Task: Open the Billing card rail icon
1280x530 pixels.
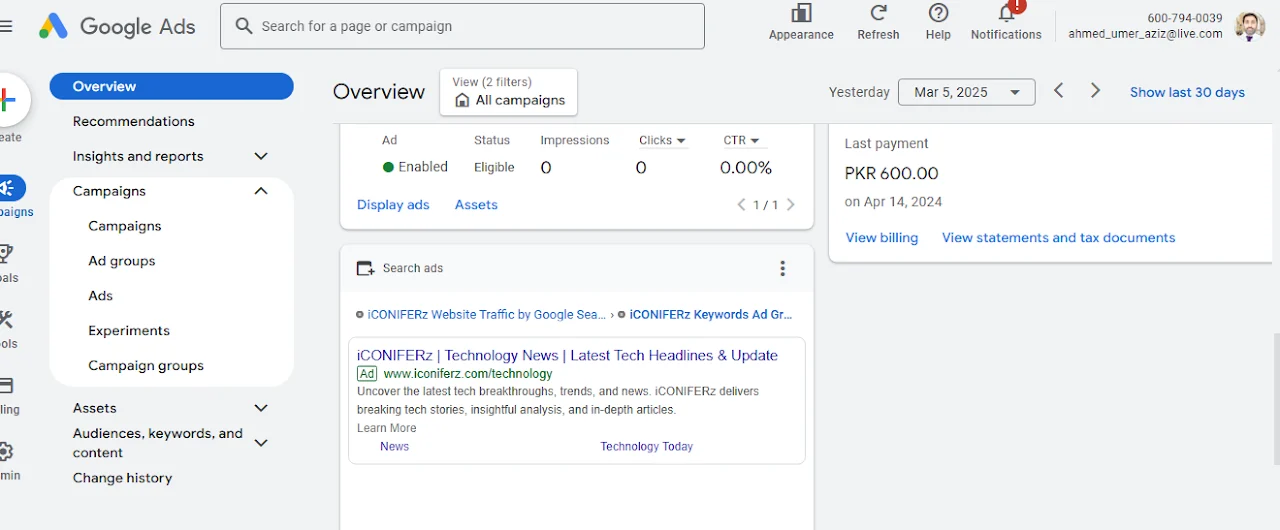Action: click(6, 386)
